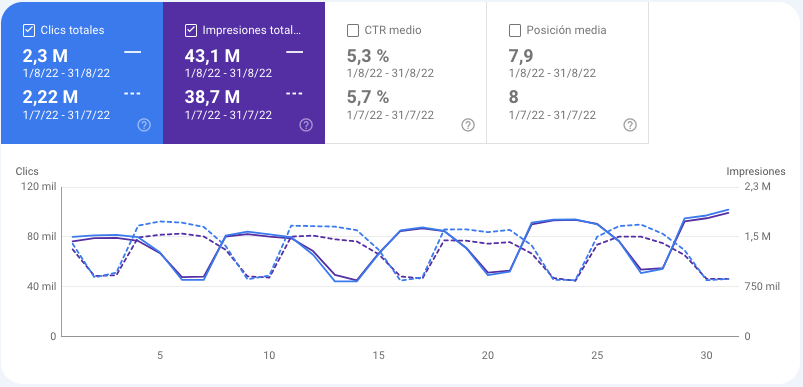Click day 5 on the x-axis
Screen dimensions: 803x387
(160, 355)
